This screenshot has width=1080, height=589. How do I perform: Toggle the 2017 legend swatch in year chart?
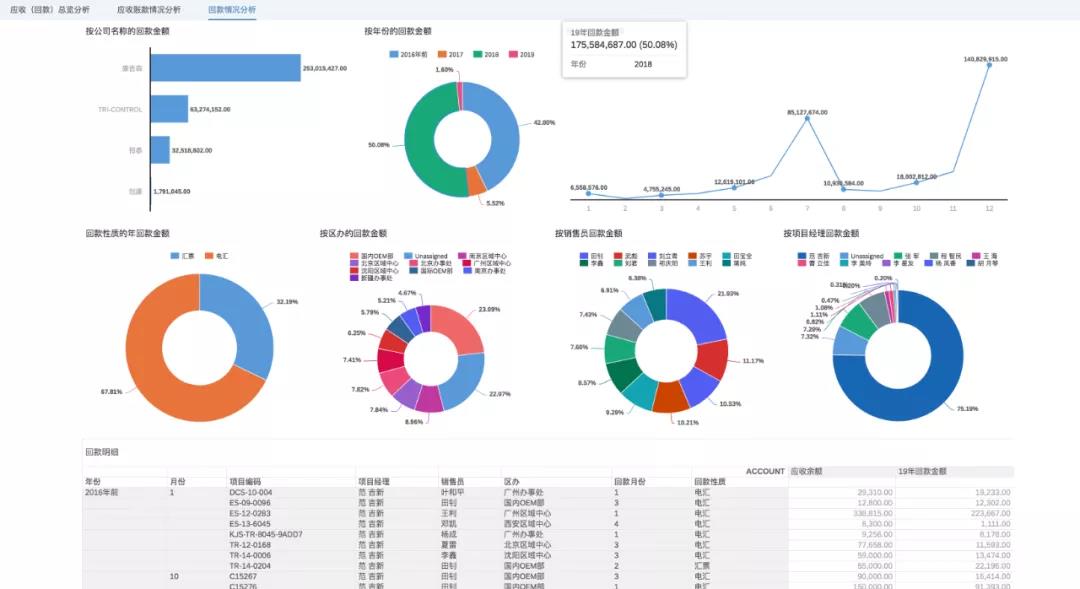[441, 54]
